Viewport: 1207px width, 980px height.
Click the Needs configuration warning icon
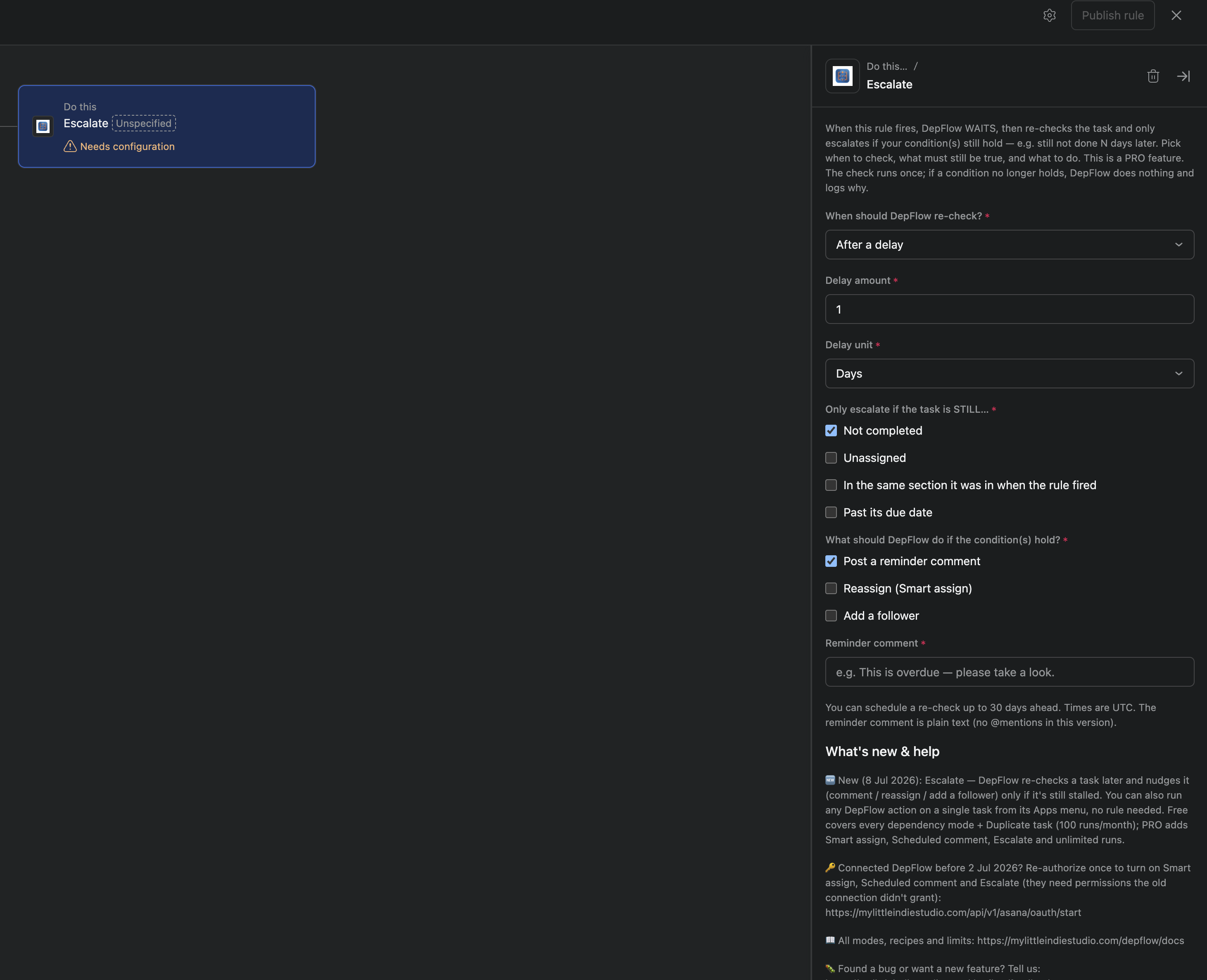pos(70,146)
